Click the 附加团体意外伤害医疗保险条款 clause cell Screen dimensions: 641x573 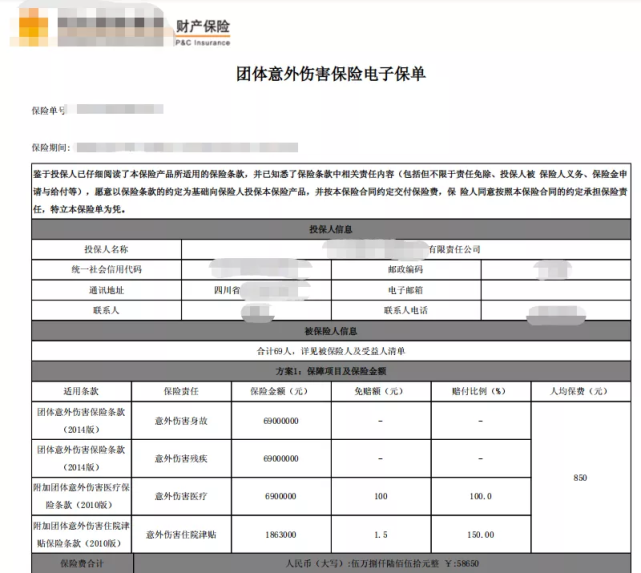click(81, 496)
